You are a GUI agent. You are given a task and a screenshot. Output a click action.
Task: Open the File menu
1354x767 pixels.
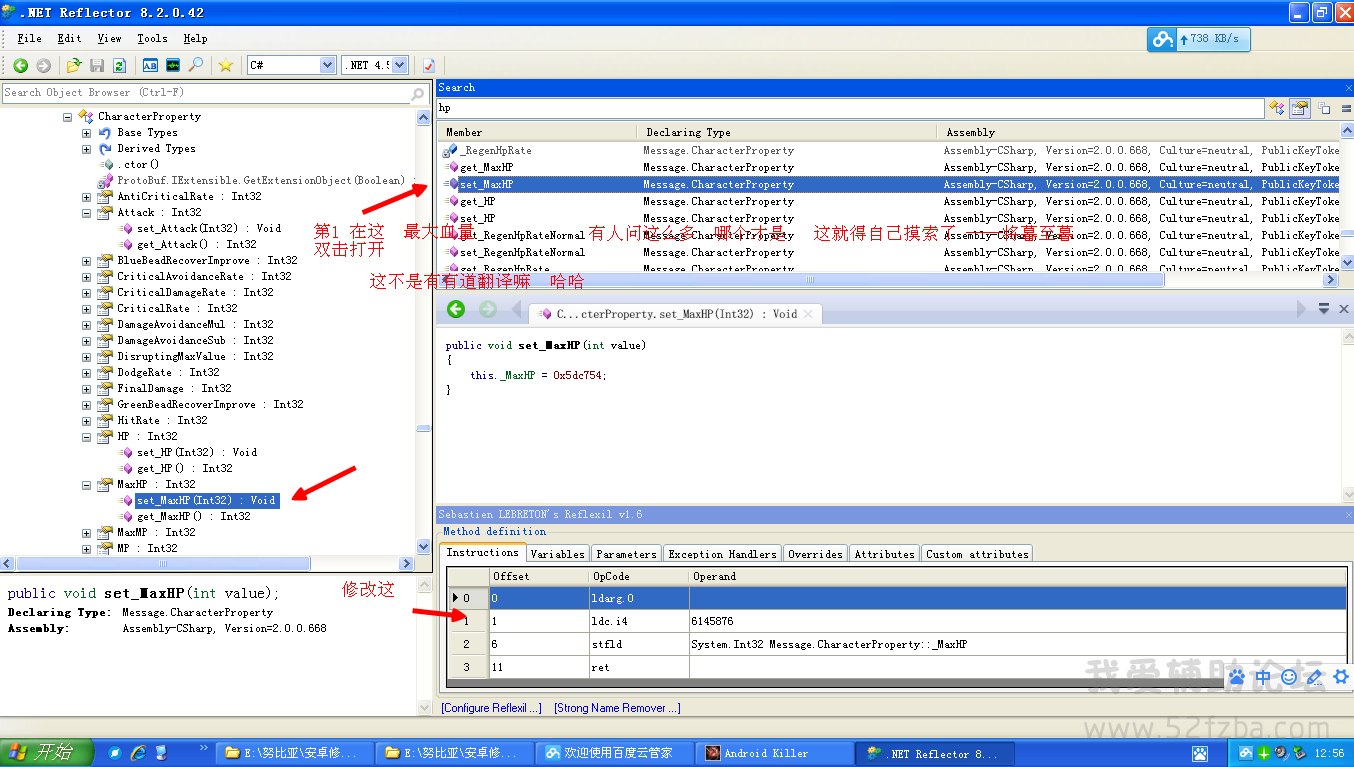[29, 39]
